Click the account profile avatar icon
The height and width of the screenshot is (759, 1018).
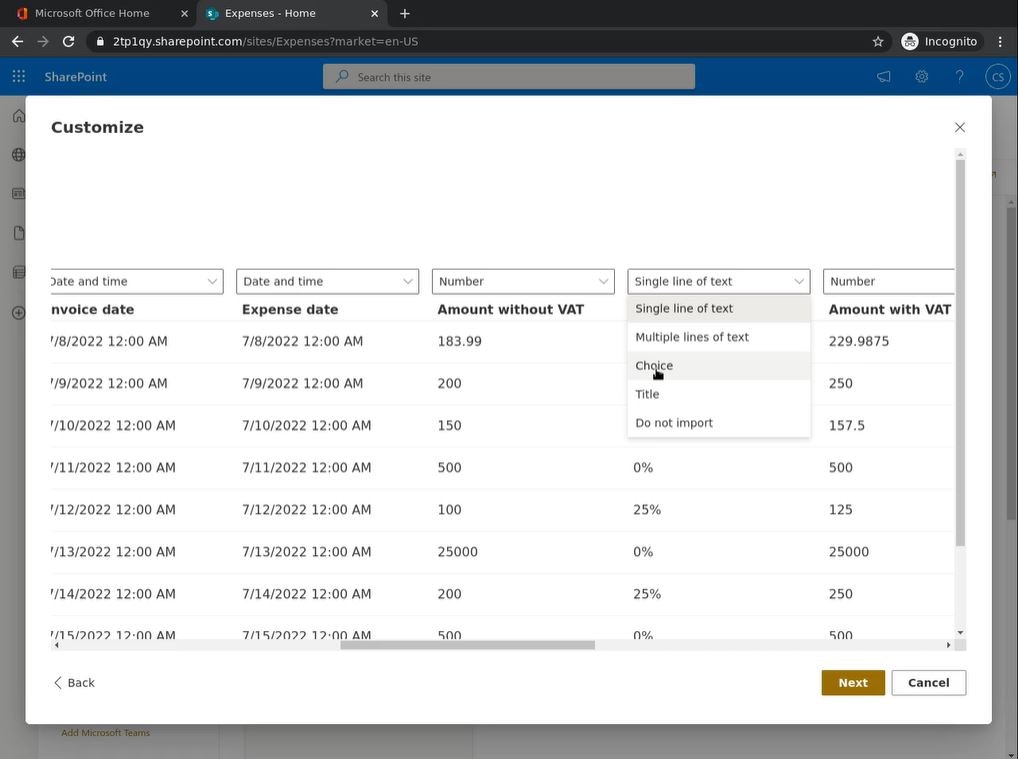[997, 77]
